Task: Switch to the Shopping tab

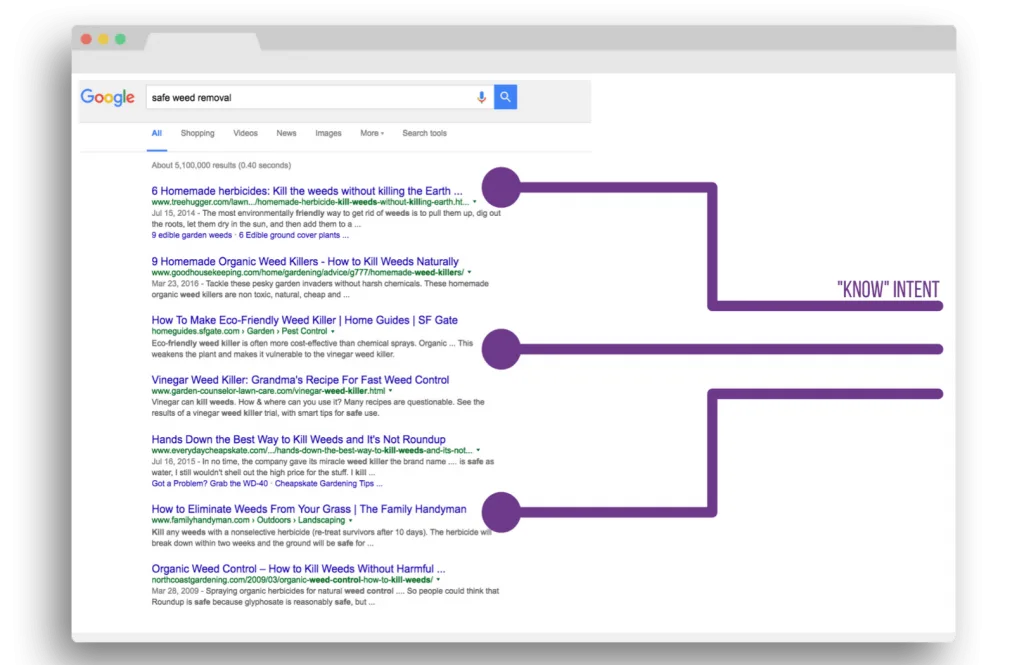Action: 197,133
